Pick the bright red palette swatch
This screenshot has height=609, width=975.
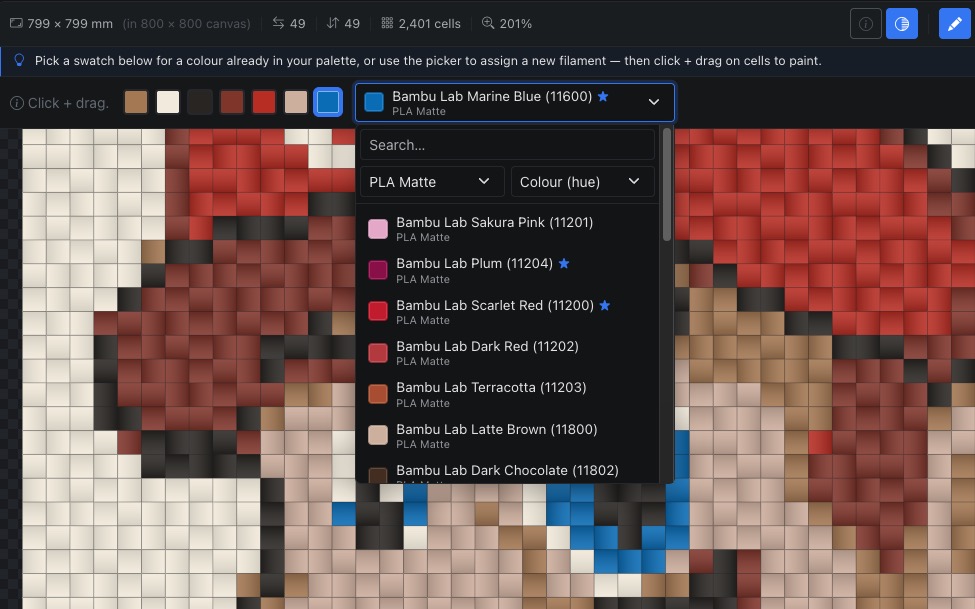coord(264,102)
